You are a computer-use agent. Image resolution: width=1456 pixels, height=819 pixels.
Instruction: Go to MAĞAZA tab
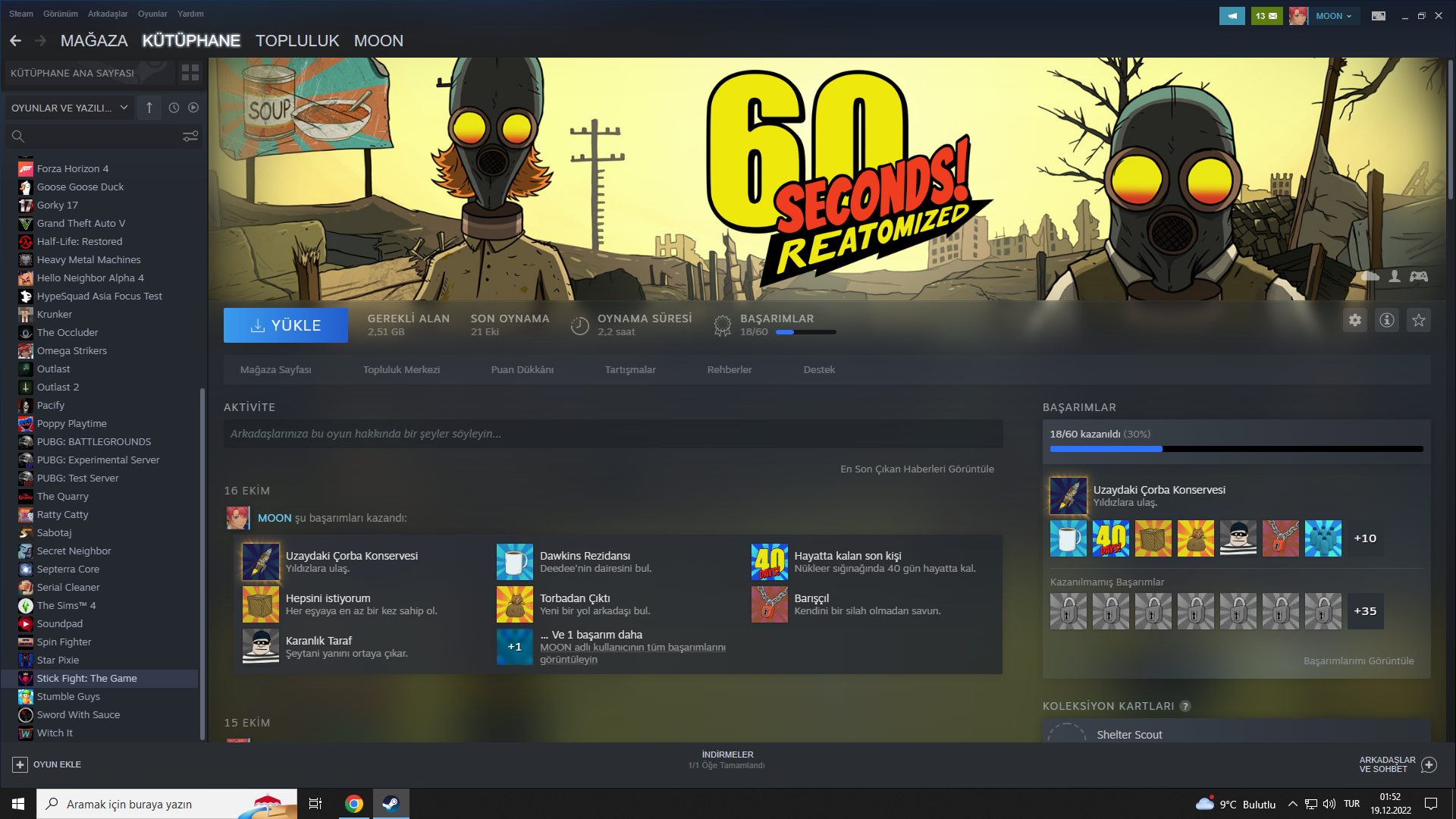click(94, 41)
